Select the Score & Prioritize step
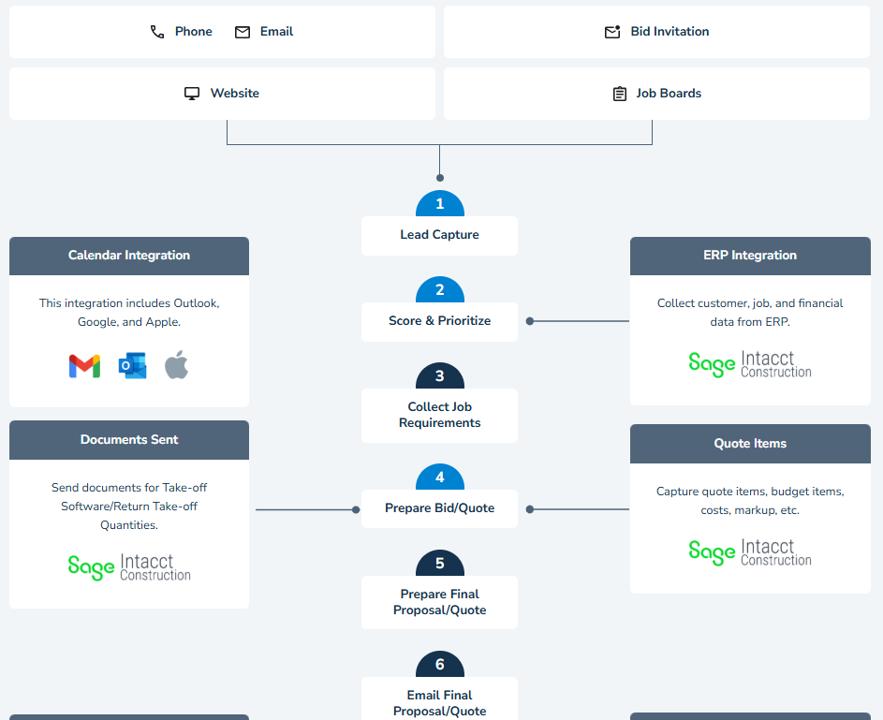Screen dimensions: 883x720 tap(439, 321)
